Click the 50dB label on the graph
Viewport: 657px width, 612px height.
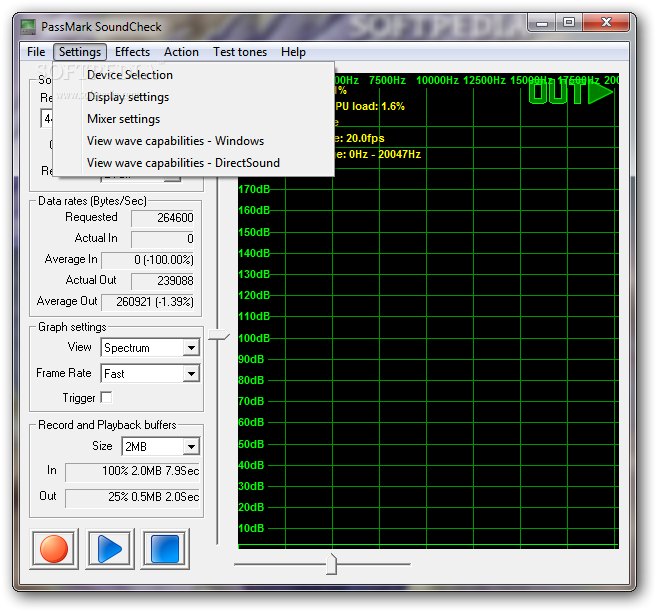pos(251,444)
